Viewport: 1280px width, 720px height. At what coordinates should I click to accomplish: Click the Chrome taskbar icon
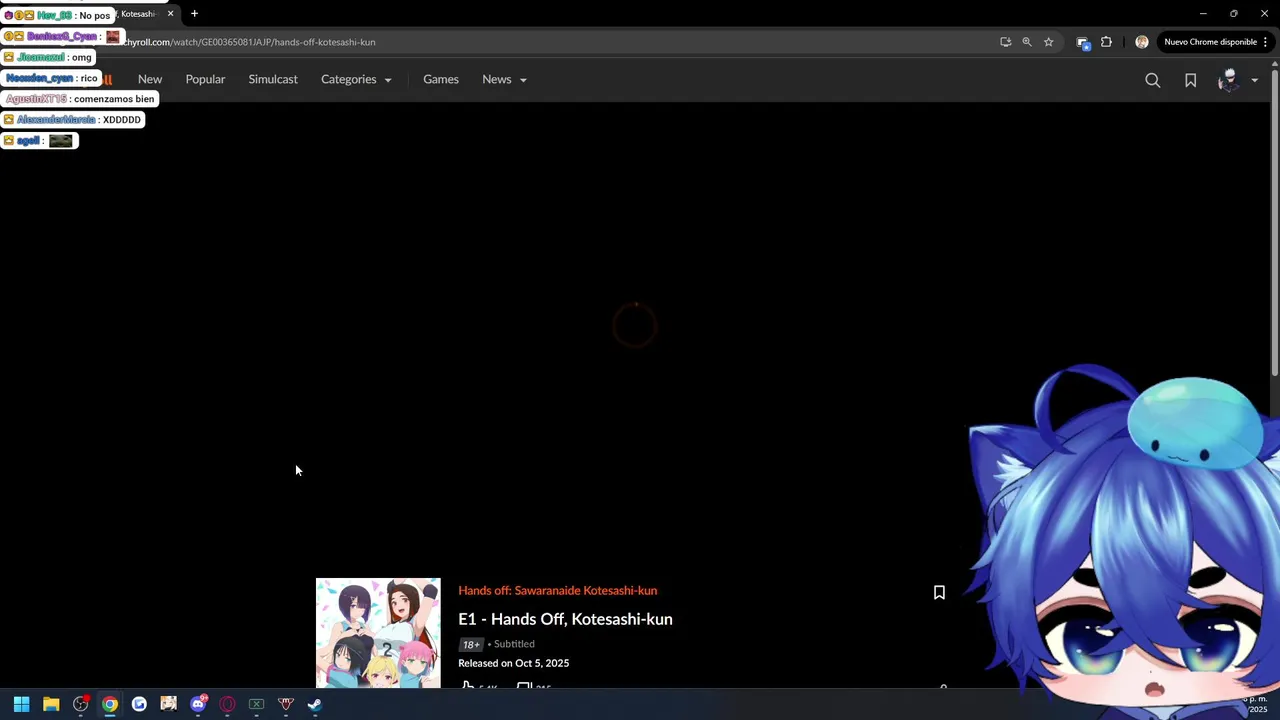tap(110, 704)
